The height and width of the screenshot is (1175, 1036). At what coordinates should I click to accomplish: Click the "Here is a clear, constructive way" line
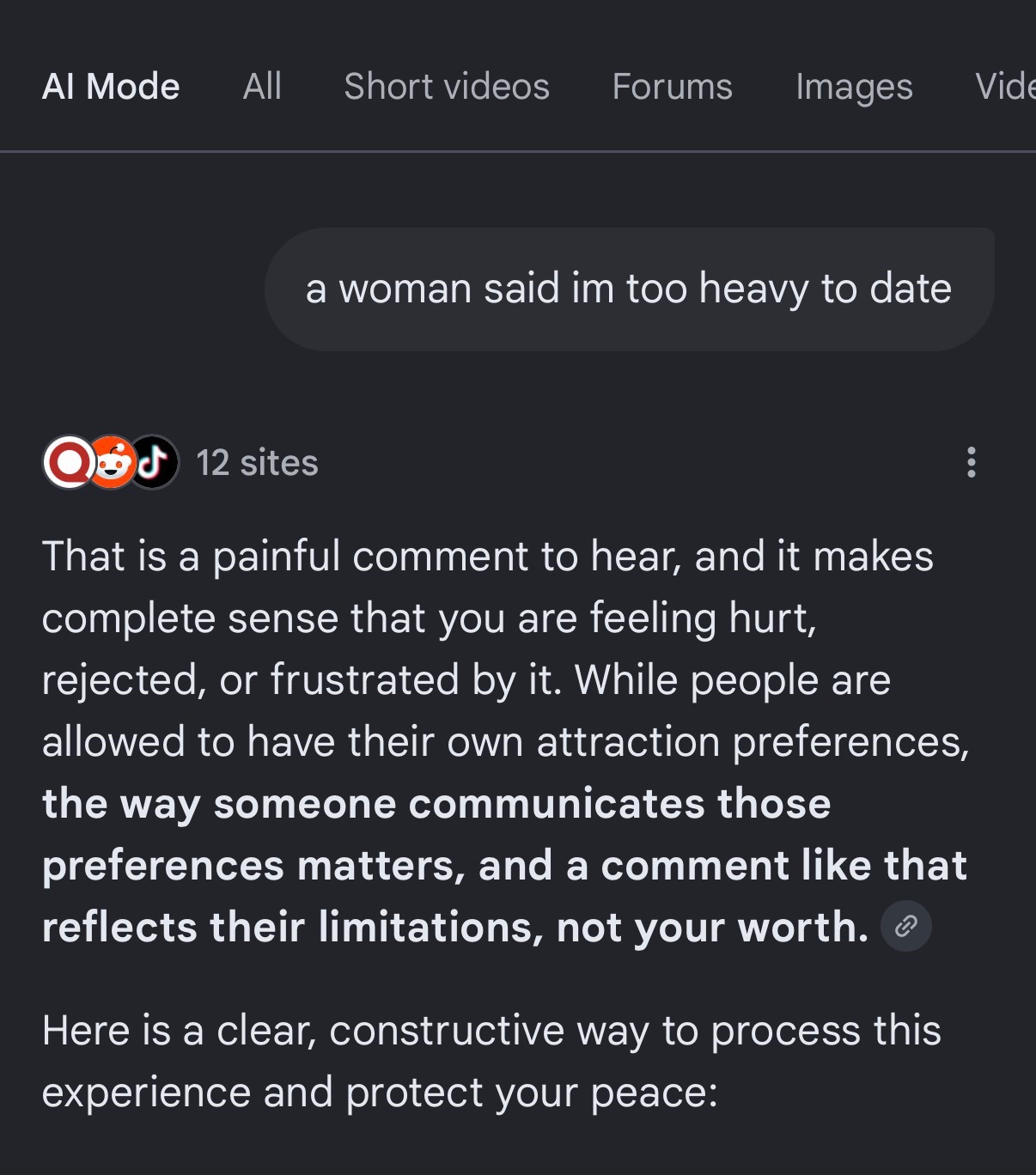point(491,1031)
